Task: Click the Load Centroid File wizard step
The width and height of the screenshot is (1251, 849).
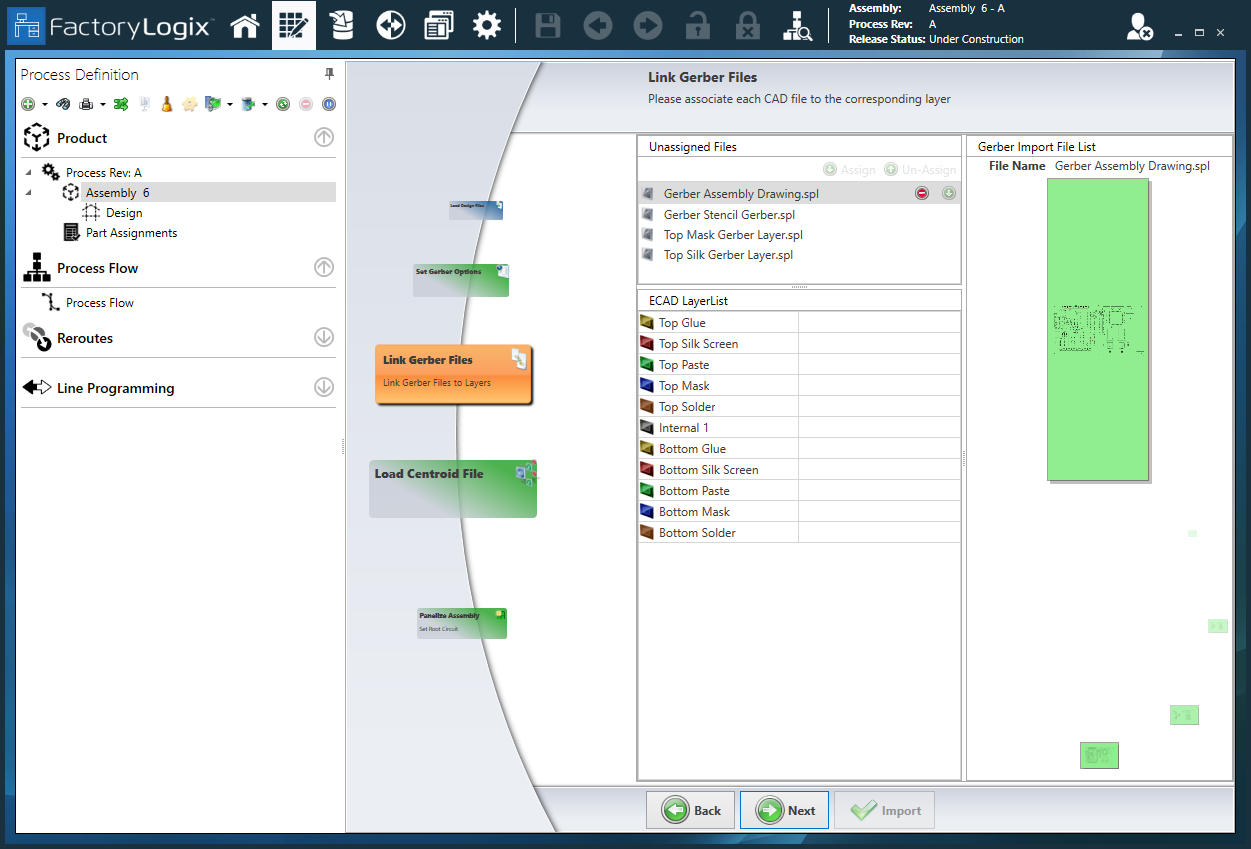Action: tap(452, 488)
